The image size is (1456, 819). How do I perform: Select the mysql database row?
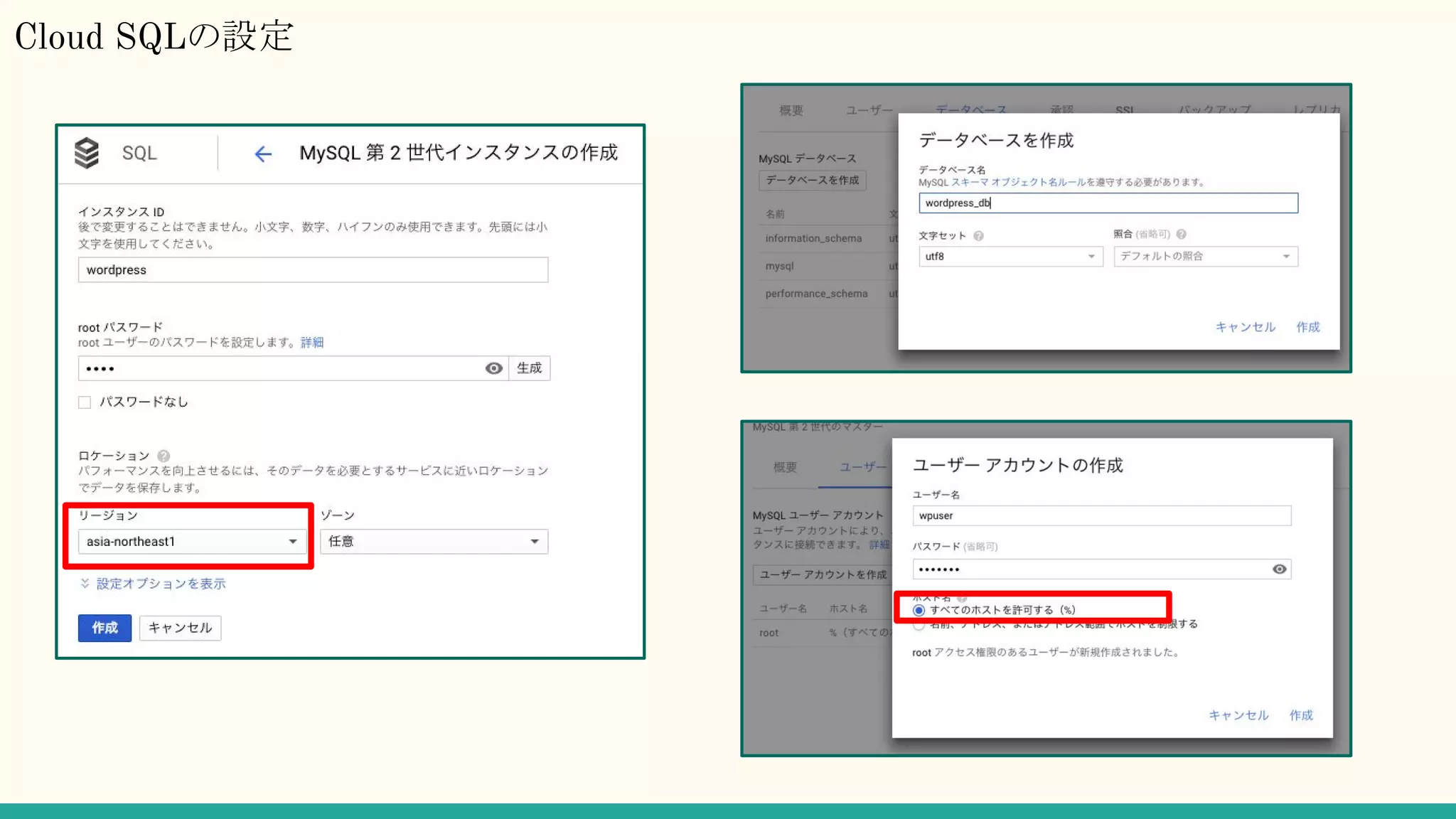point(828,266)
